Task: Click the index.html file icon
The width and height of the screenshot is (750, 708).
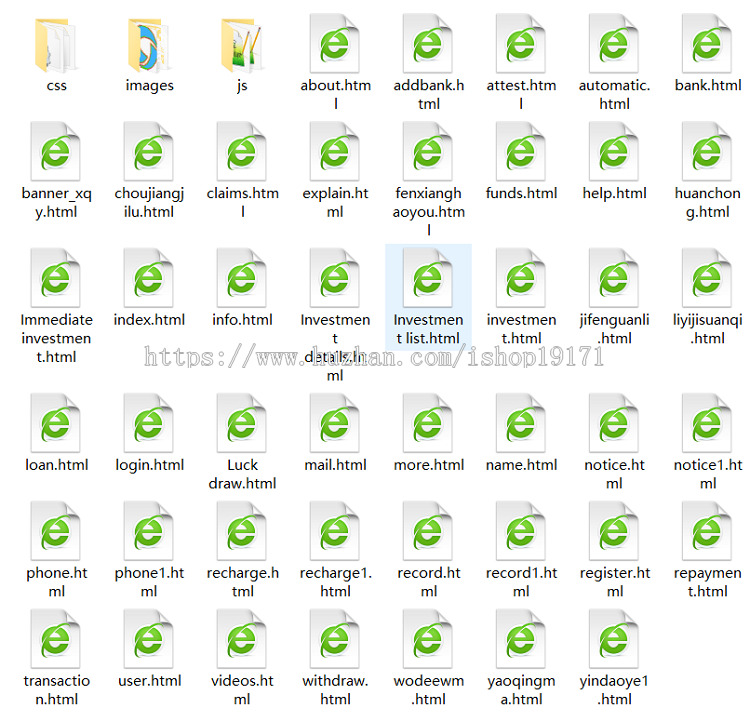Action: point(148,278)
